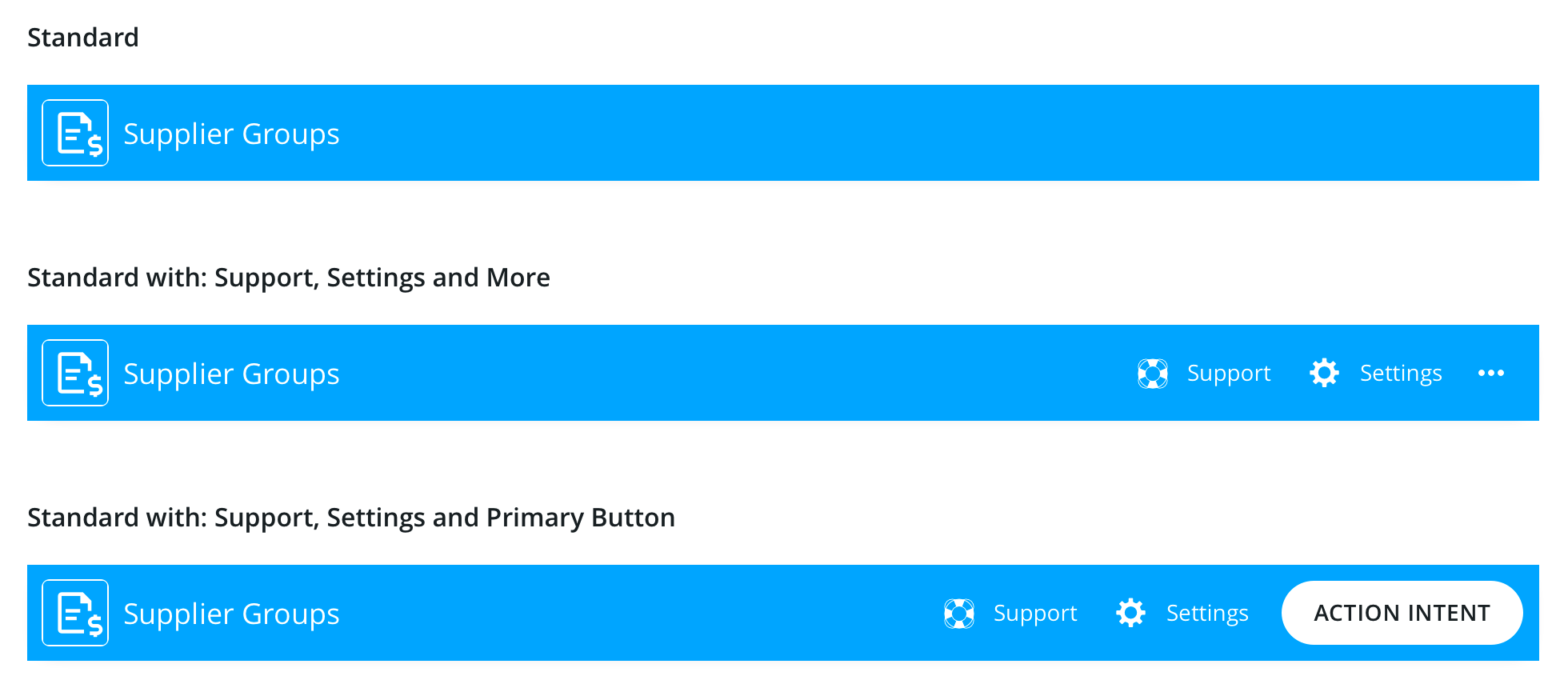Click the Support link in bottom header
This screenshot has height=696, width=1568.
pyautogui.click(x=1034, y=613)
